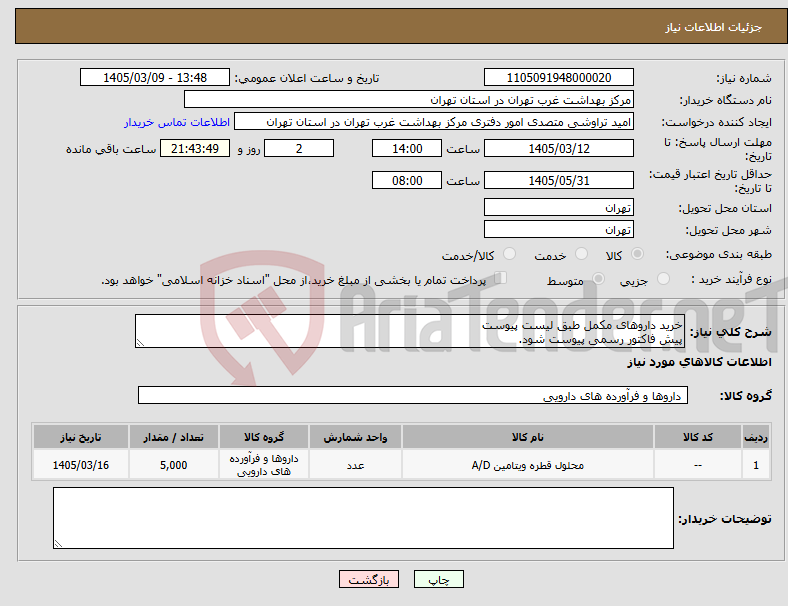Select the جزیی purchase type radio
The height and width of the screenshot is (606, 788).
[663, 278]
